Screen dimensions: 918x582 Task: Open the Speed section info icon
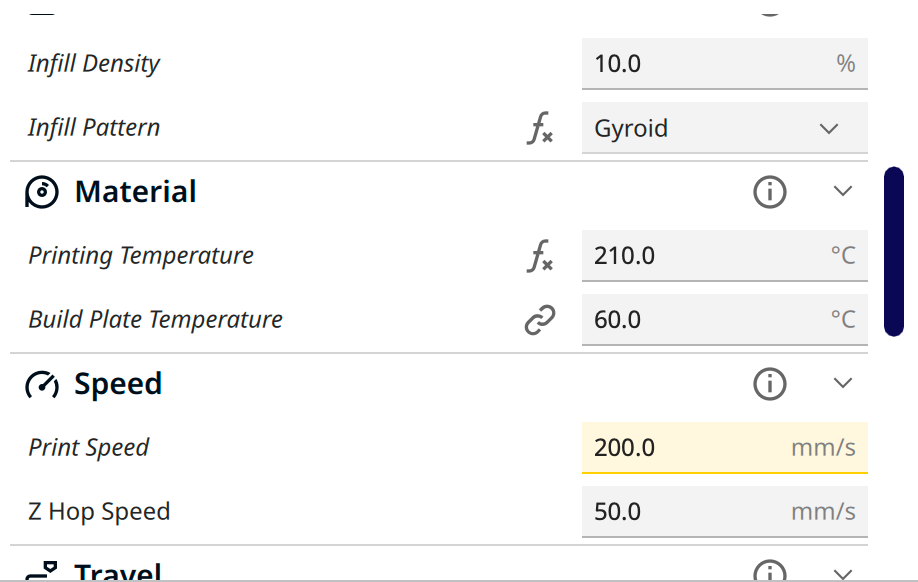769,384
